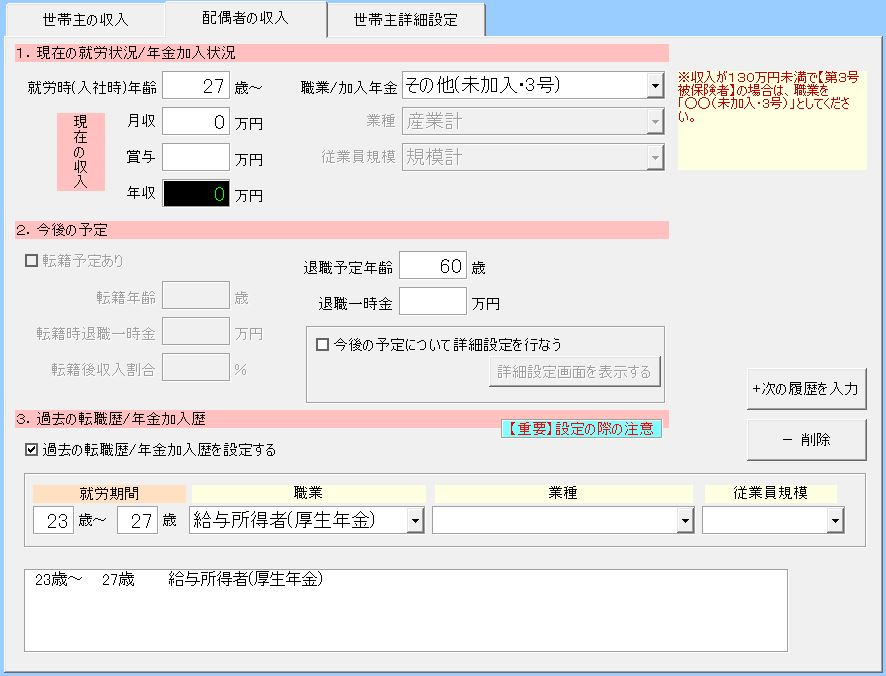Expand the empty 業種 history dropdown
This screenshot has height=676, width=886.
click(685, 521)
